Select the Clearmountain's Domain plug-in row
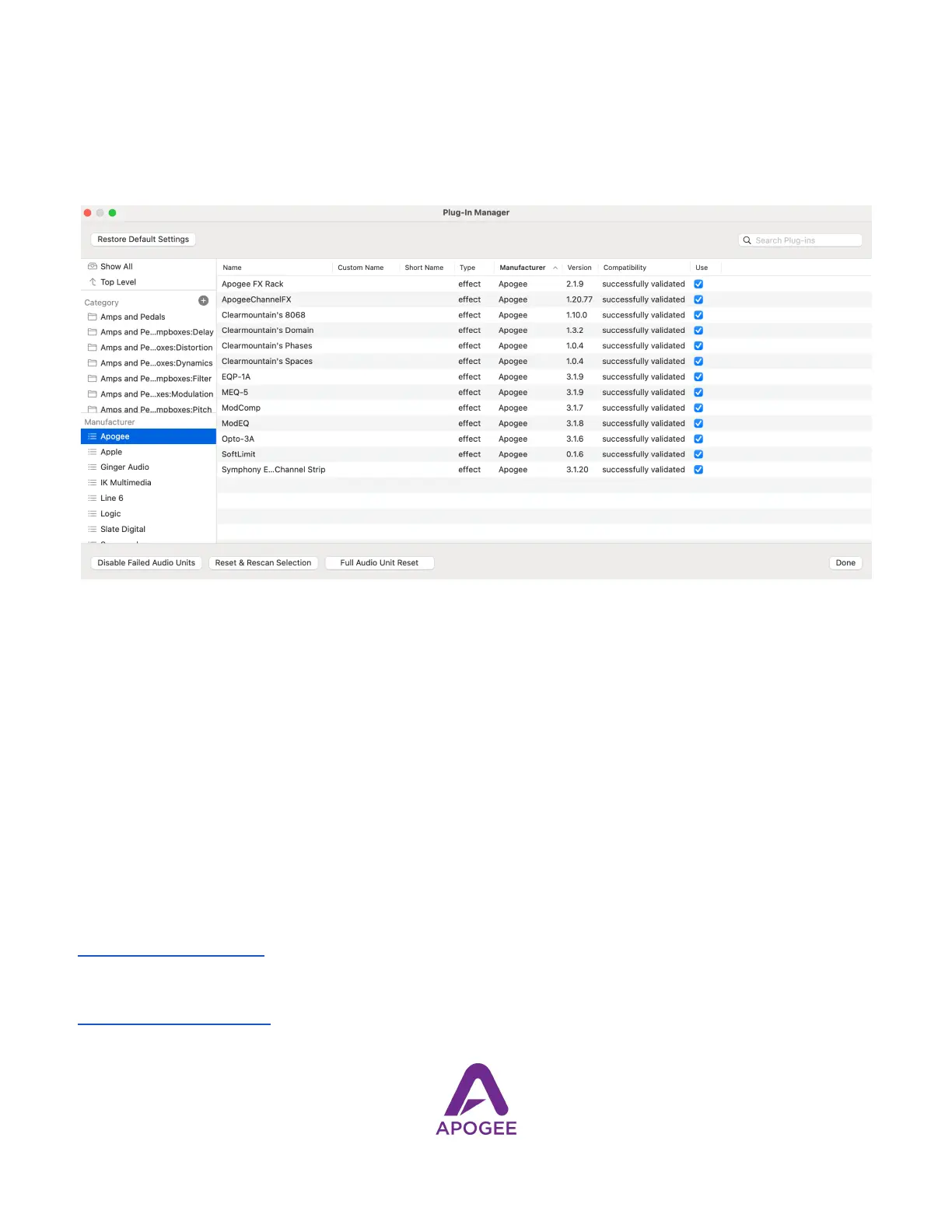Viewport: 952px width, 1232px height. click(268, 331)
